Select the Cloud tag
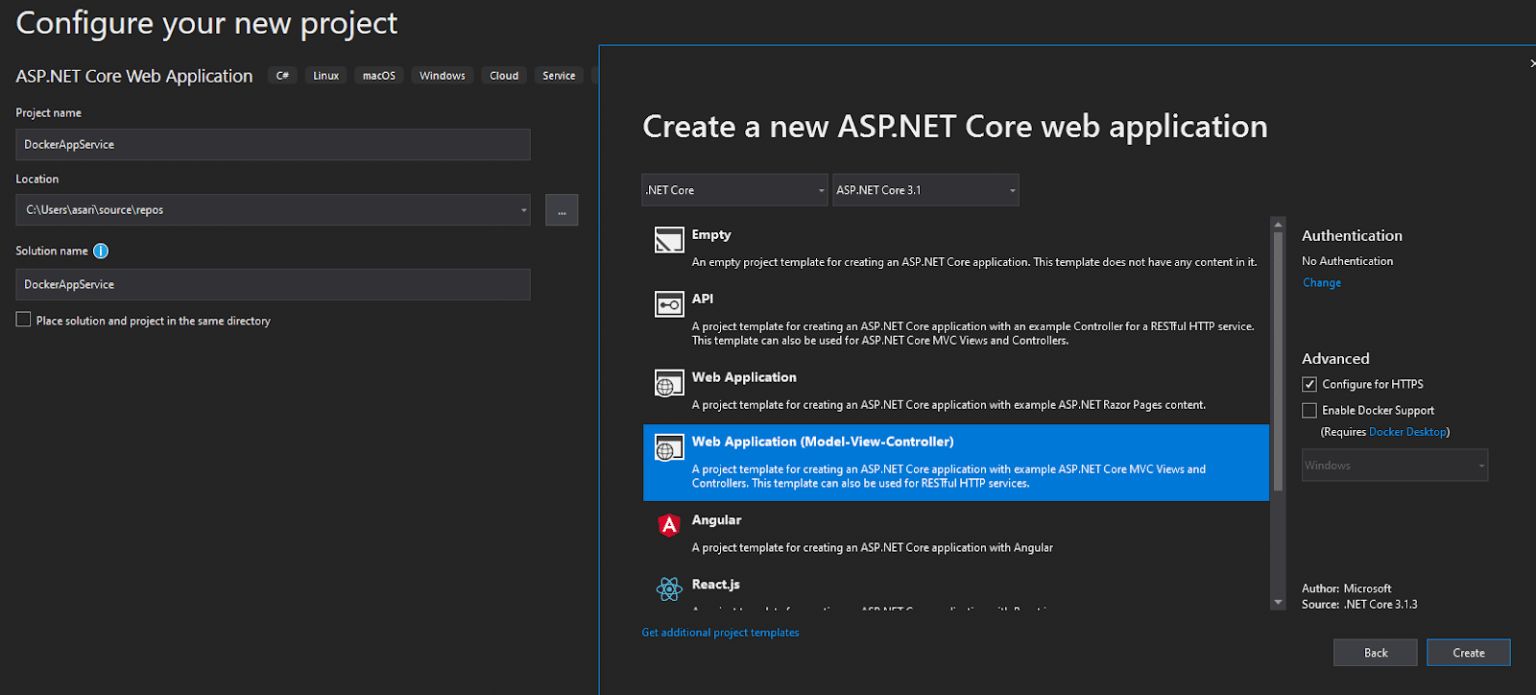The image size is (1536, 695). (x=504, y=76)
